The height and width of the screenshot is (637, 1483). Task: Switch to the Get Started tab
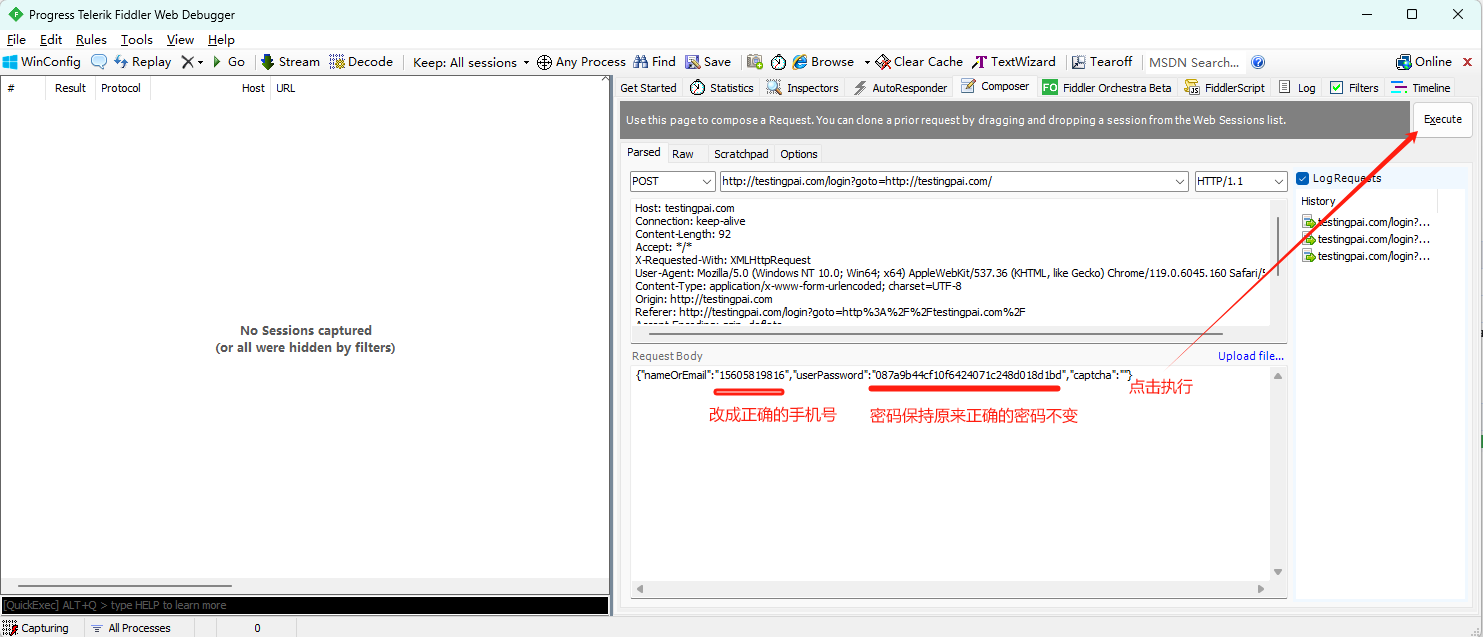tap(648, 88)
